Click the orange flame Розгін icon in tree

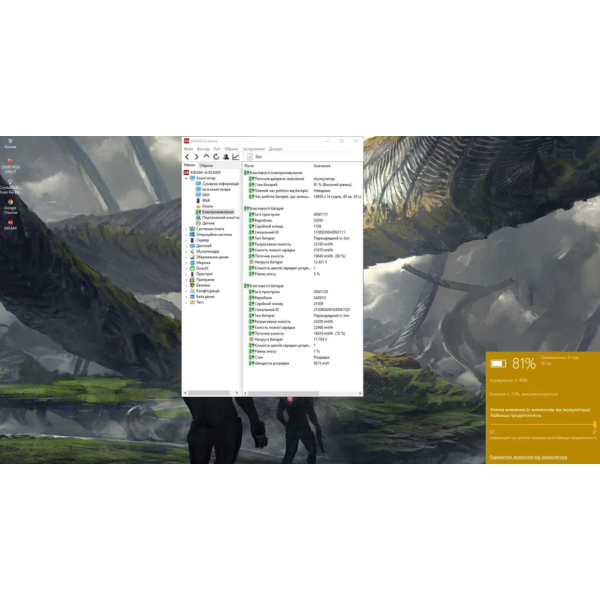pyautogui.click(x=198, y=206)
